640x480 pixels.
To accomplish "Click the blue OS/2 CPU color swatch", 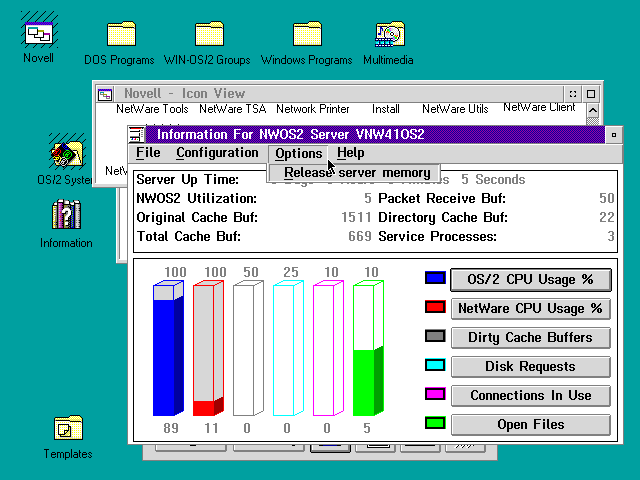I will (435, 278).
